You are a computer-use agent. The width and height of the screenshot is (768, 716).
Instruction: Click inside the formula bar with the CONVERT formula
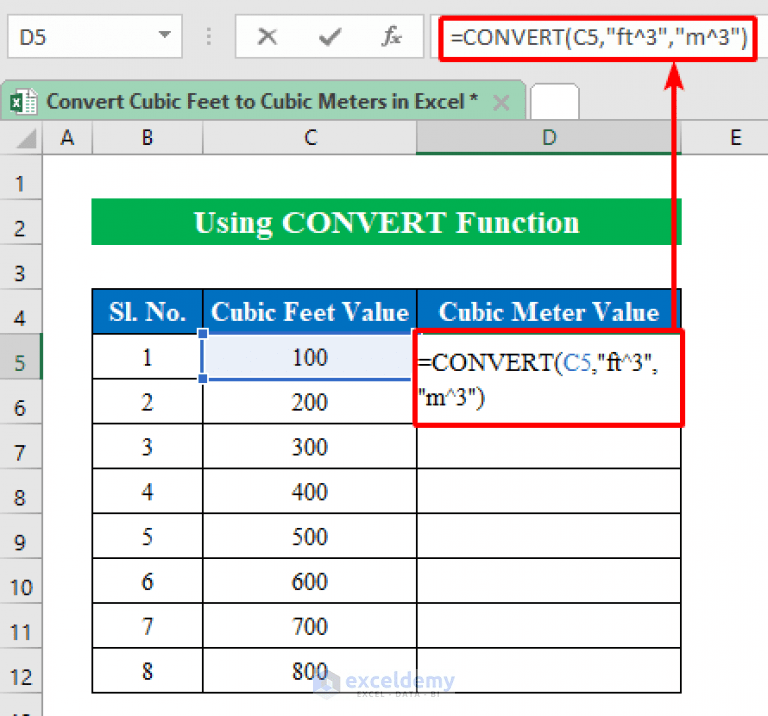click(598, 38)
